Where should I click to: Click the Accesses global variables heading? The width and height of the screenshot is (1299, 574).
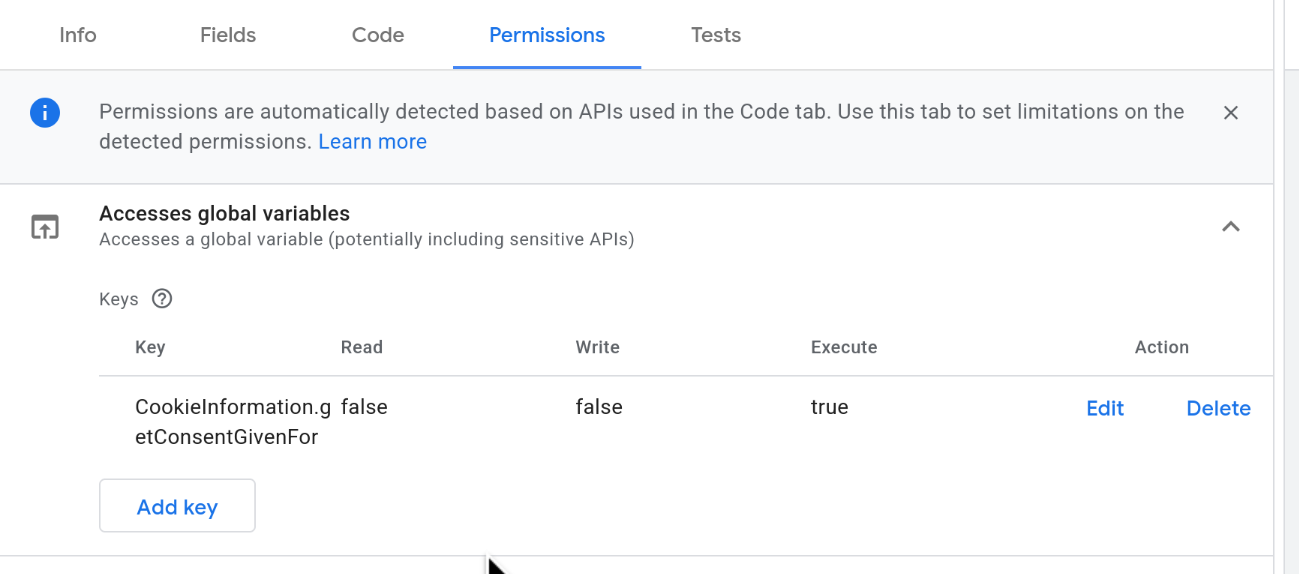(x=224, y=213)
